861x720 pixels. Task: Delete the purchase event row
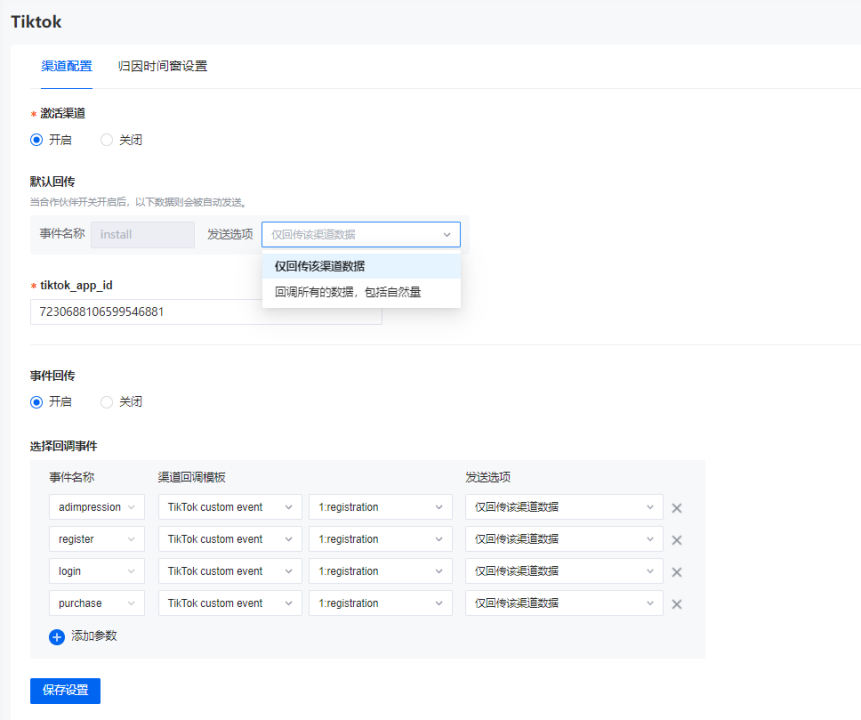pos(676,604)
